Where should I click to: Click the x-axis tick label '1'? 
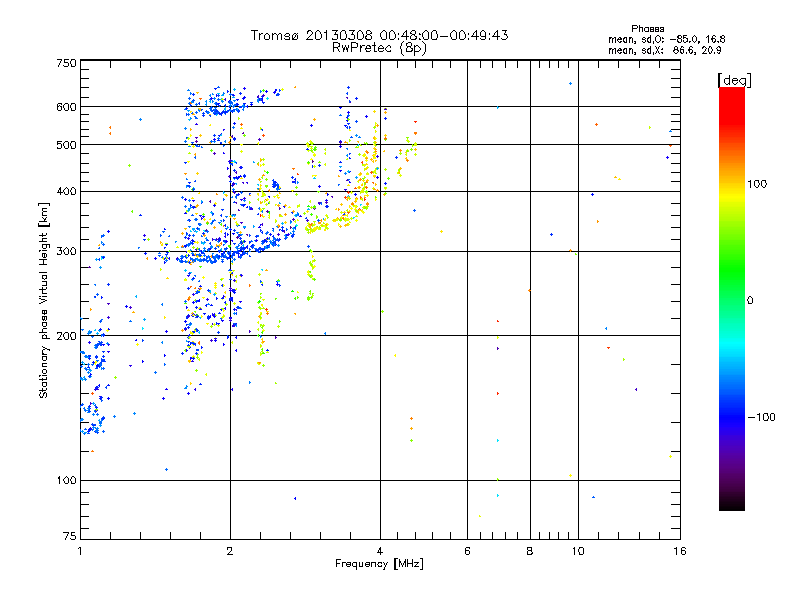click(80, 551)
